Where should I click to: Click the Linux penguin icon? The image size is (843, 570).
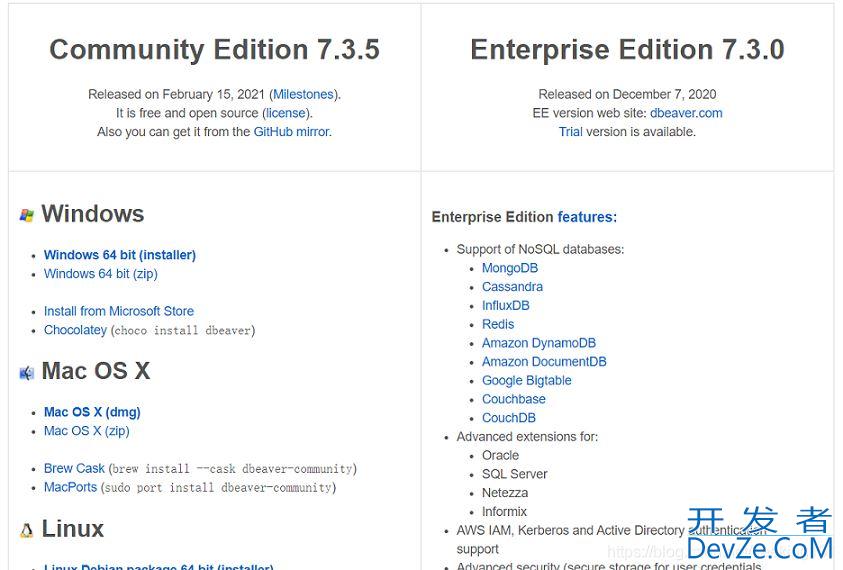pos(27,531)
